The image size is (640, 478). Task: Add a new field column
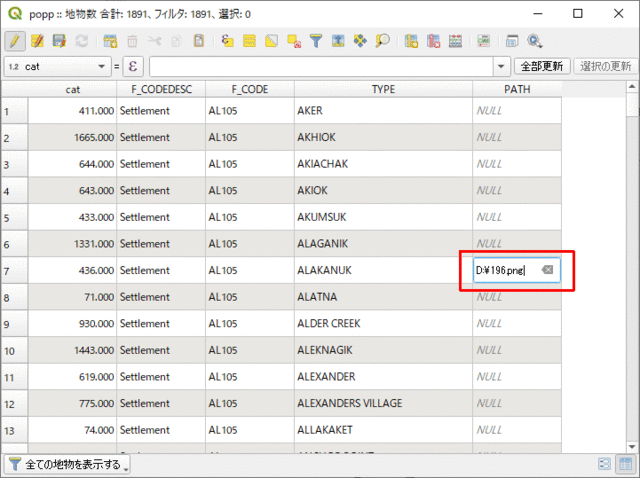tap(411, 41)
